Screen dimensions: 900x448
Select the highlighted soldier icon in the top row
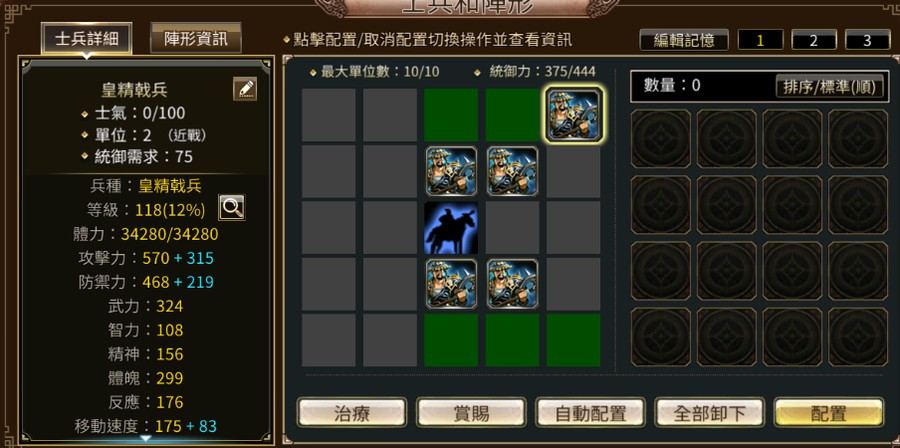tap(573, 114)
